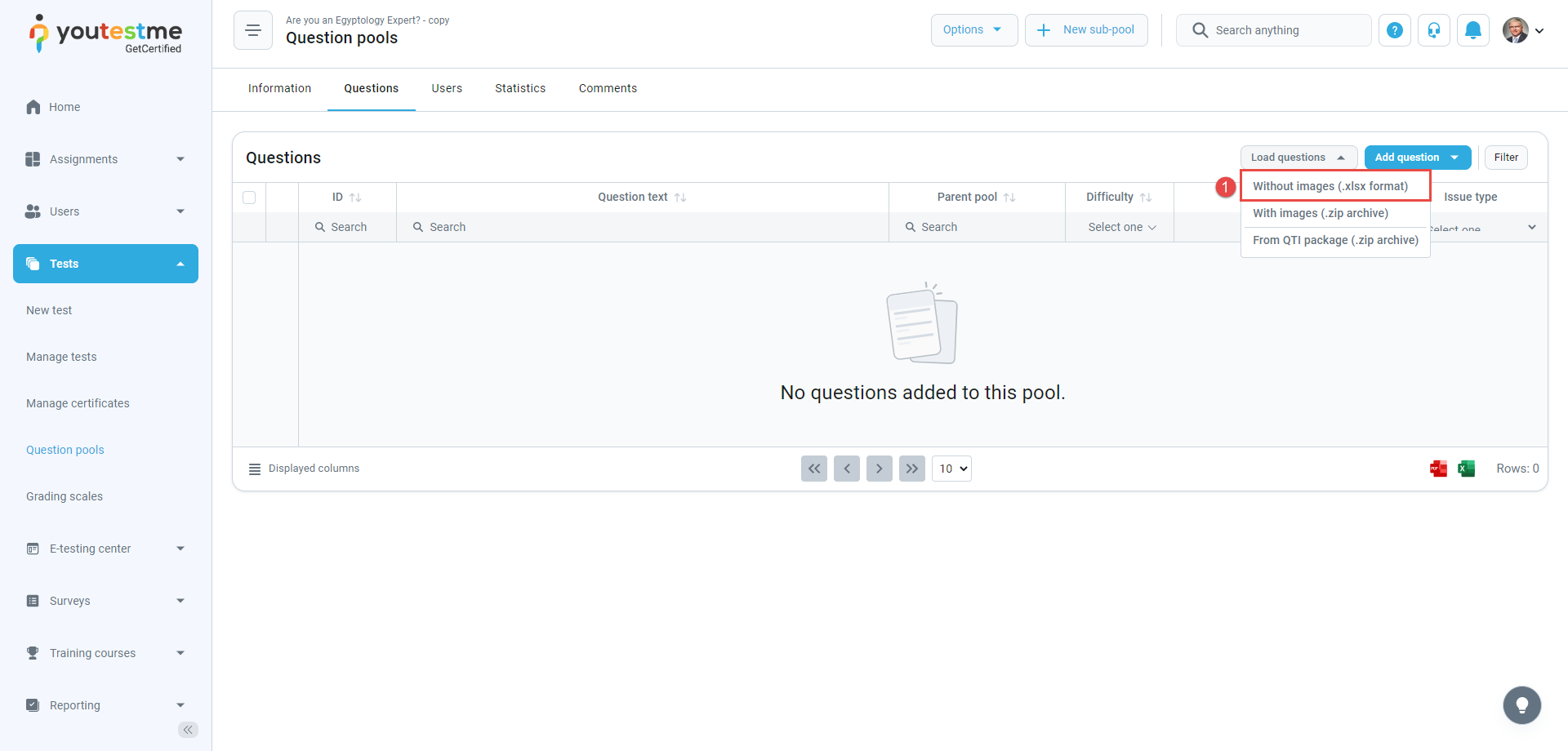Image resolution: width=1568 pixels, height=751 pixels.
Task: Click the New sub-pool button
Action: 1086,30
